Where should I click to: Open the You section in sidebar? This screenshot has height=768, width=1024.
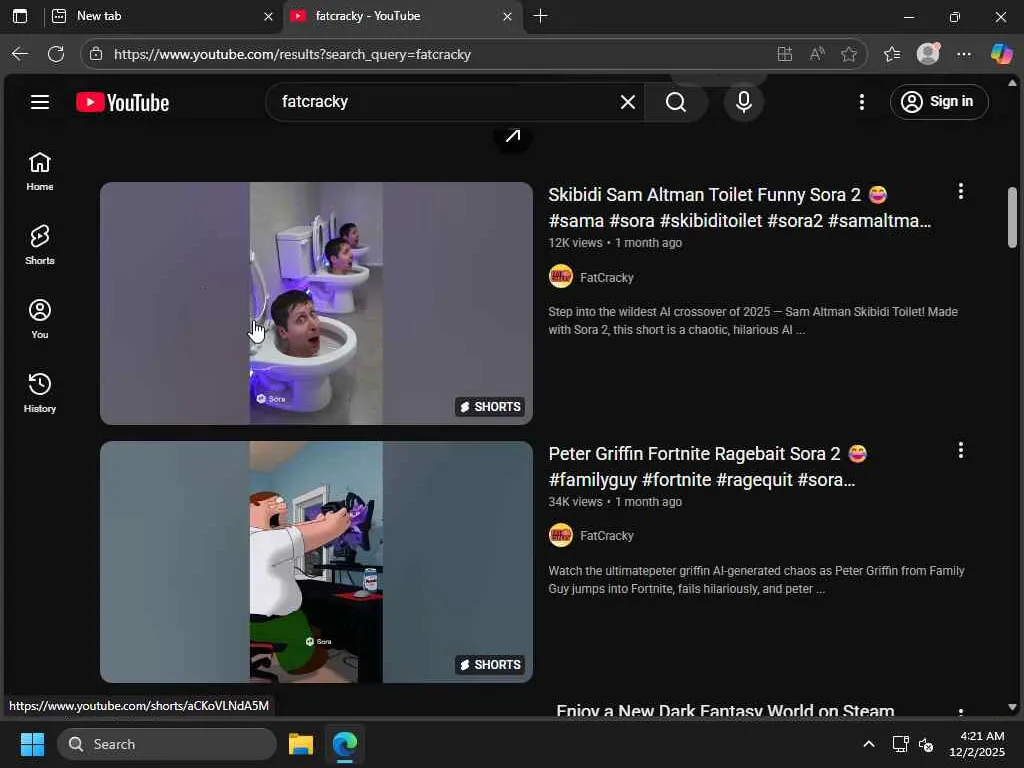[x=40, y=319]
